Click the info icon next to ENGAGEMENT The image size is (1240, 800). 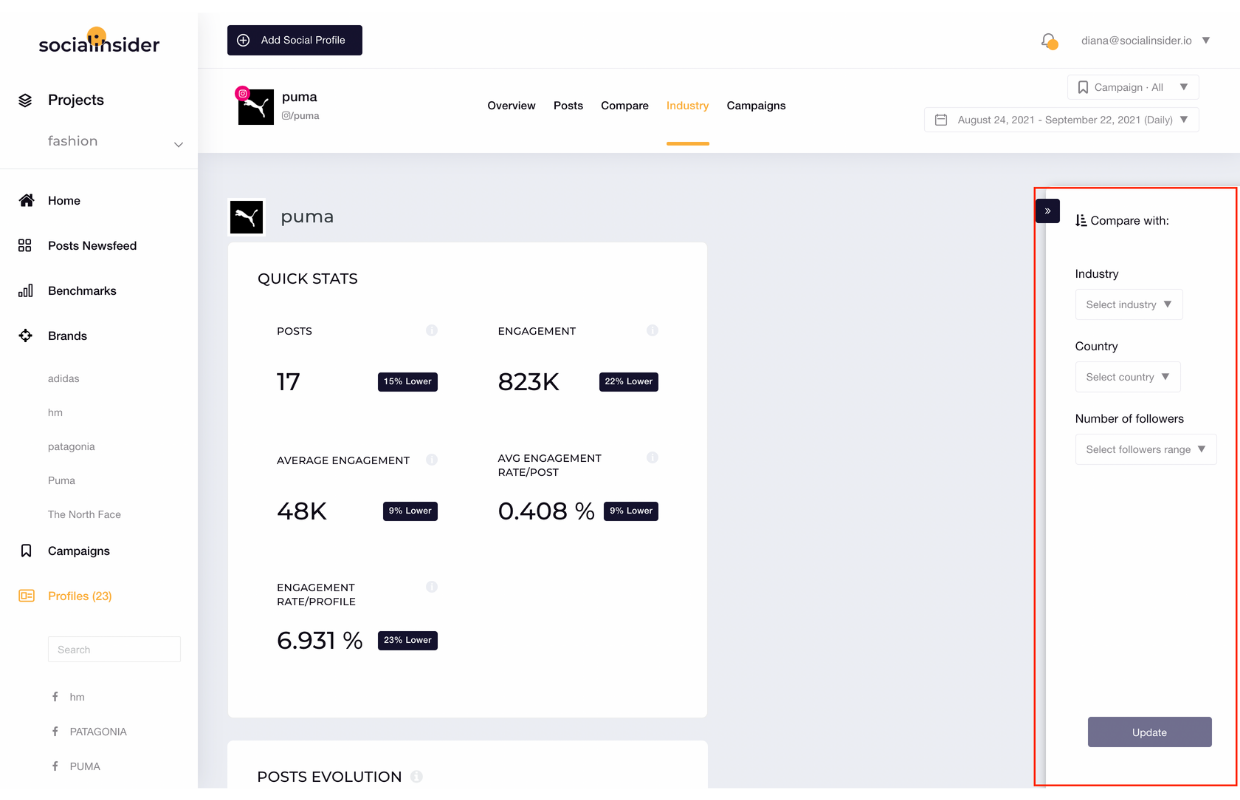(652, 330)
